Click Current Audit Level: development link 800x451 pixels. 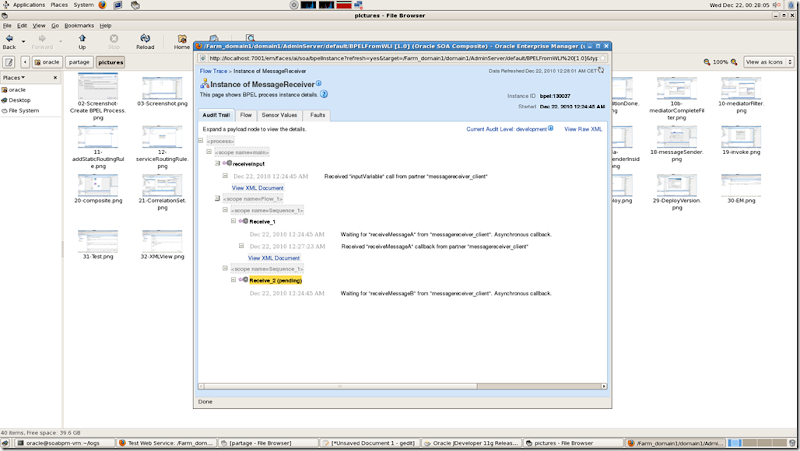[506, 129]
